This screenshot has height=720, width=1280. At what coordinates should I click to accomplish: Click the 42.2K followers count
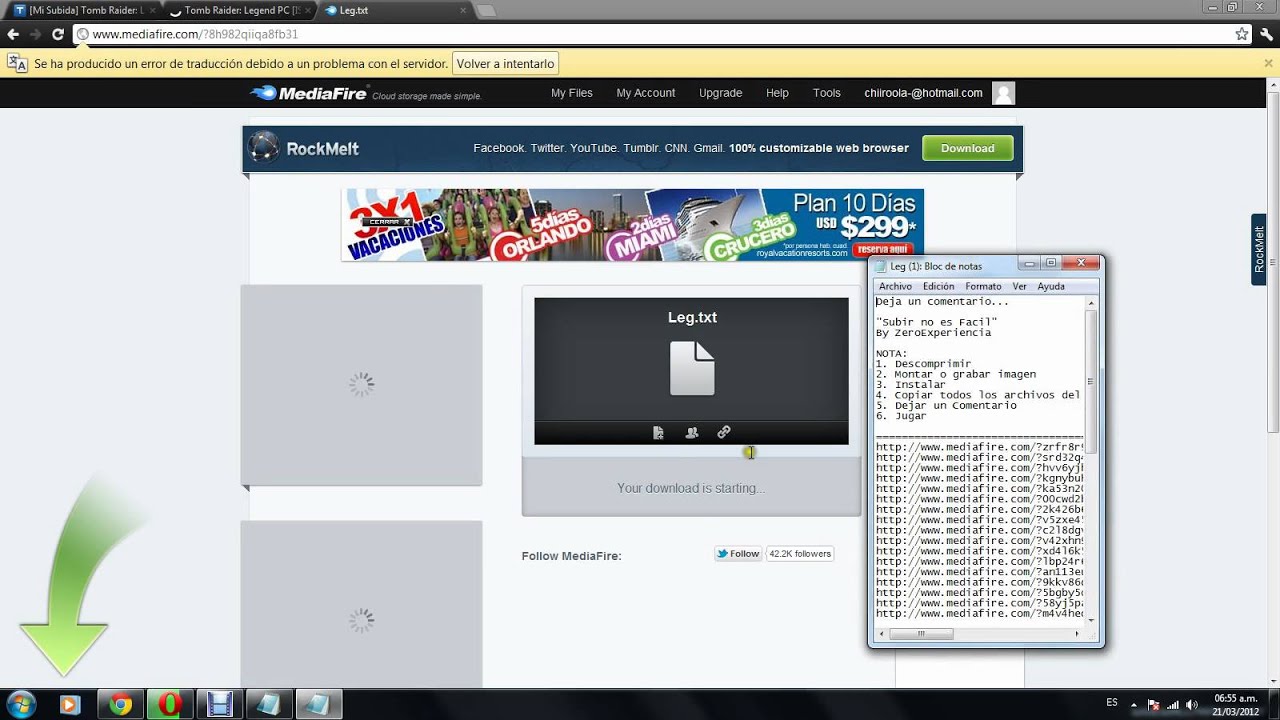(800, 553)
